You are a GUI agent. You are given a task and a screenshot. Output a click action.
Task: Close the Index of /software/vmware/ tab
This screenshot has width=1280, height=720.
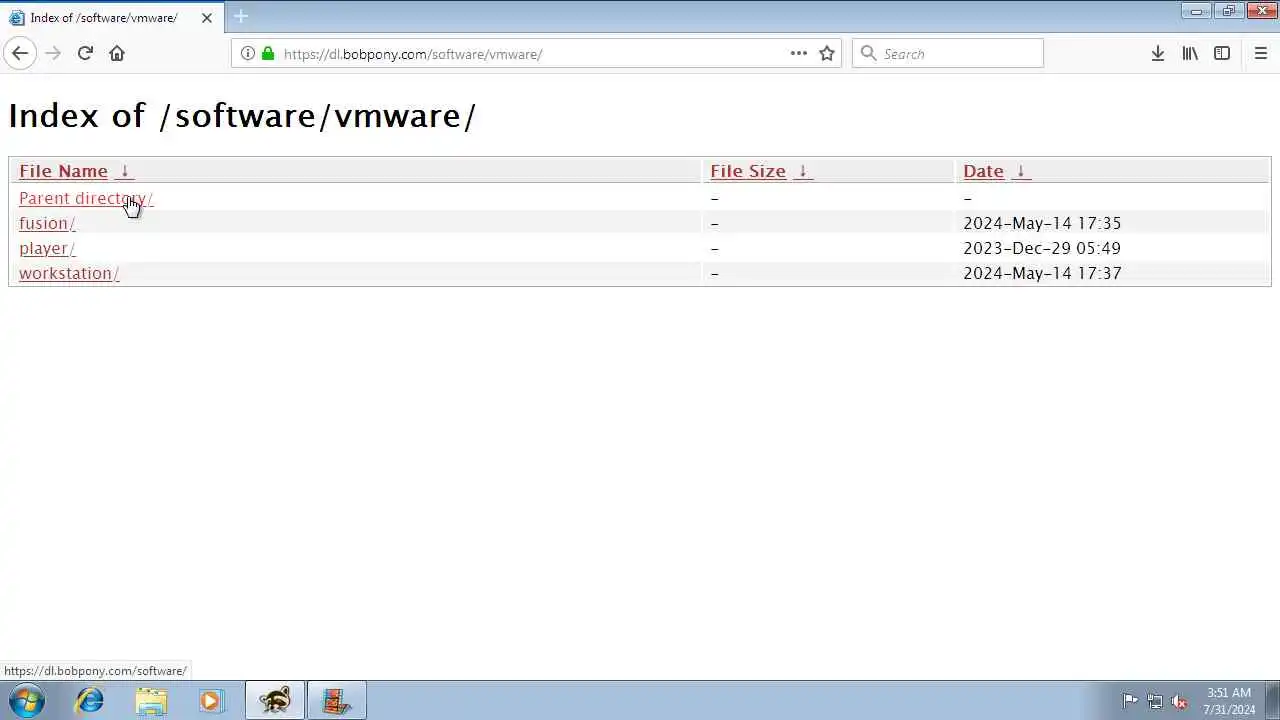point(207,18)
